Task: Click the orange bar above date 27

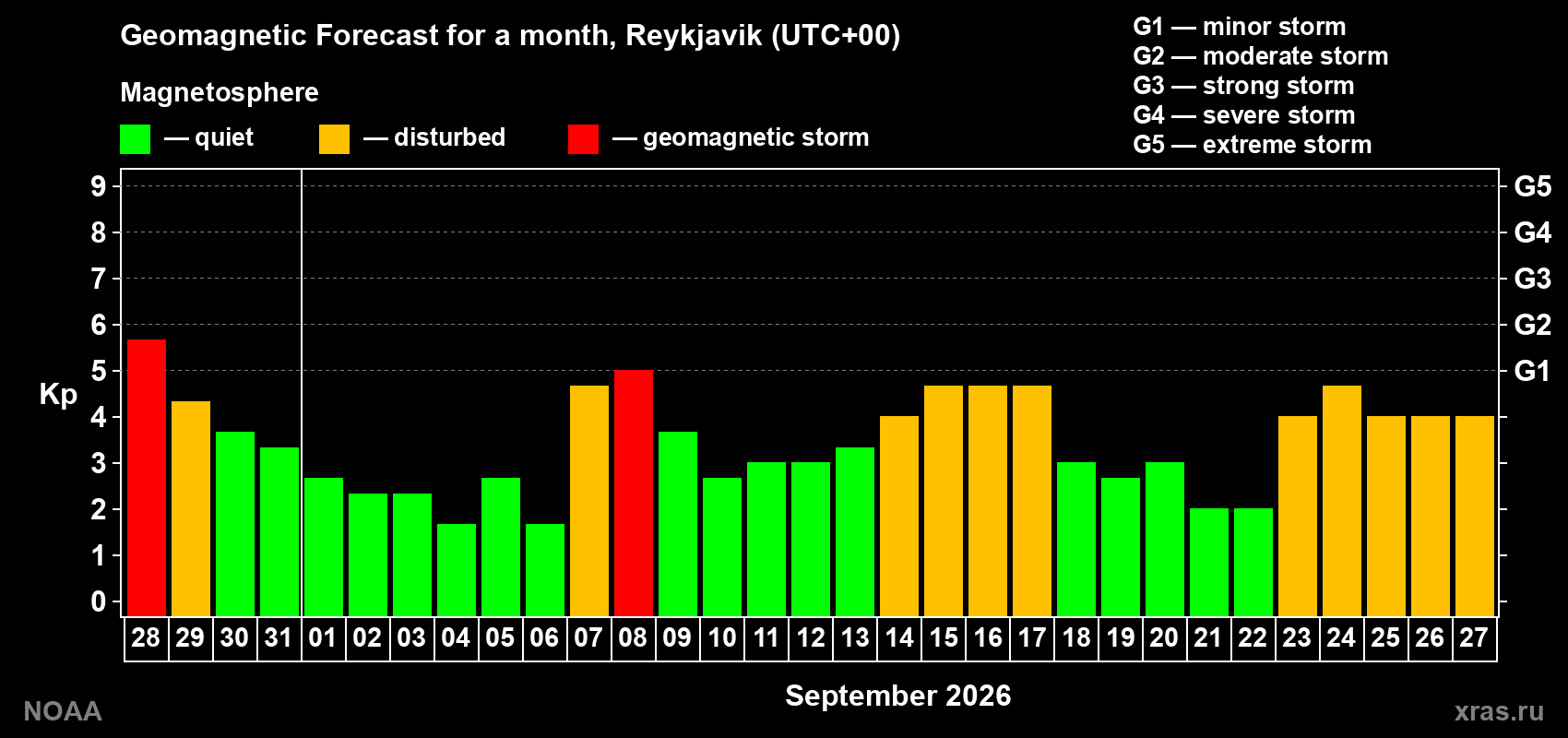Action: tap(1475, 517)
